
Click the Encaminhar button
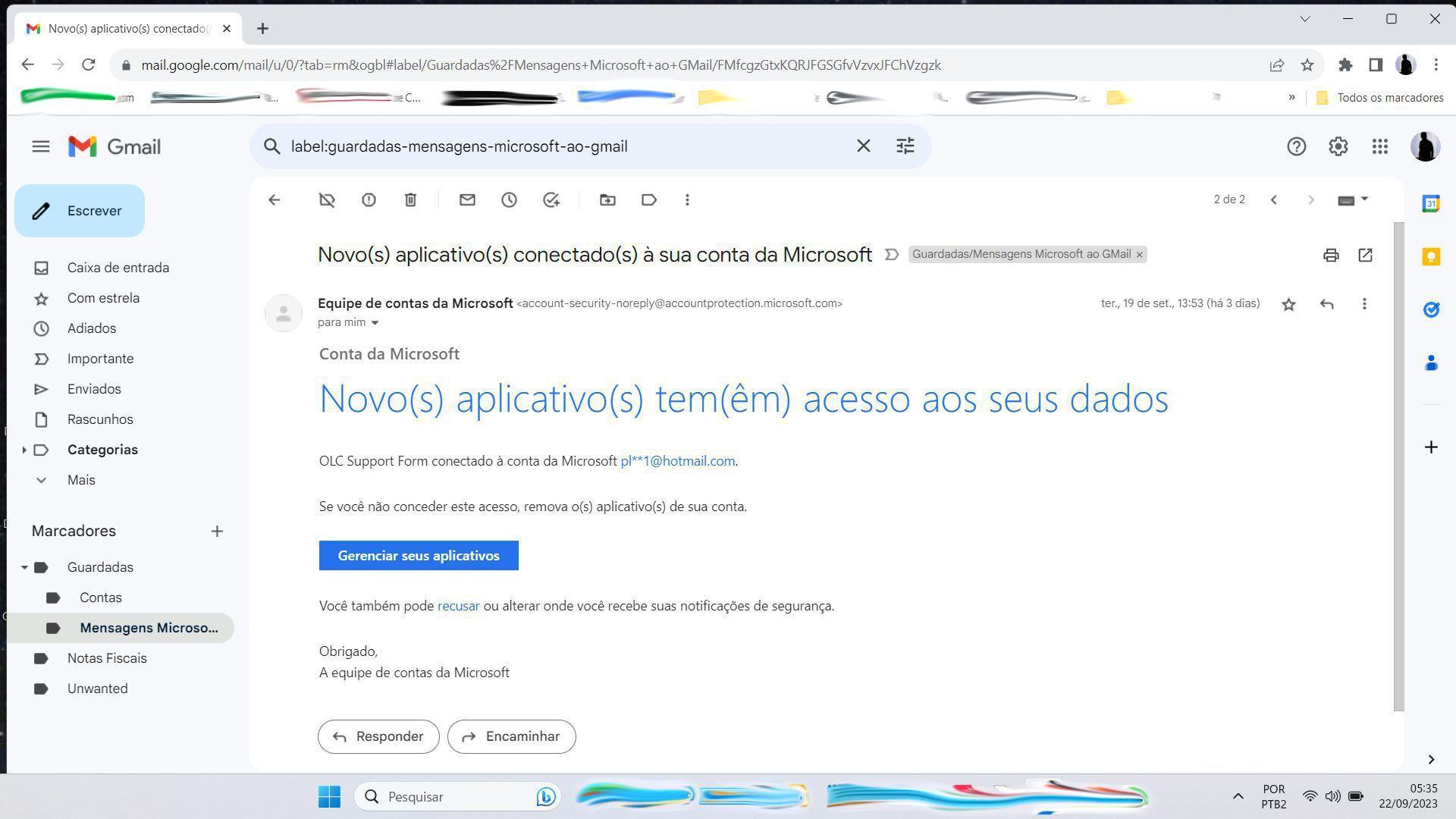pos(512,736)
